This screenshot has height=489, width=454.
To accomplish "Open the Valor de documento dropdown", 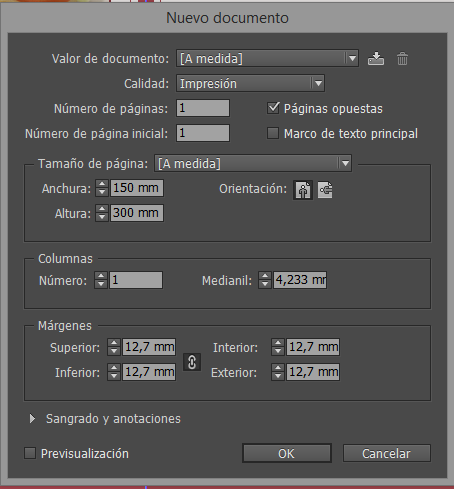I will [x=267, y=59].
